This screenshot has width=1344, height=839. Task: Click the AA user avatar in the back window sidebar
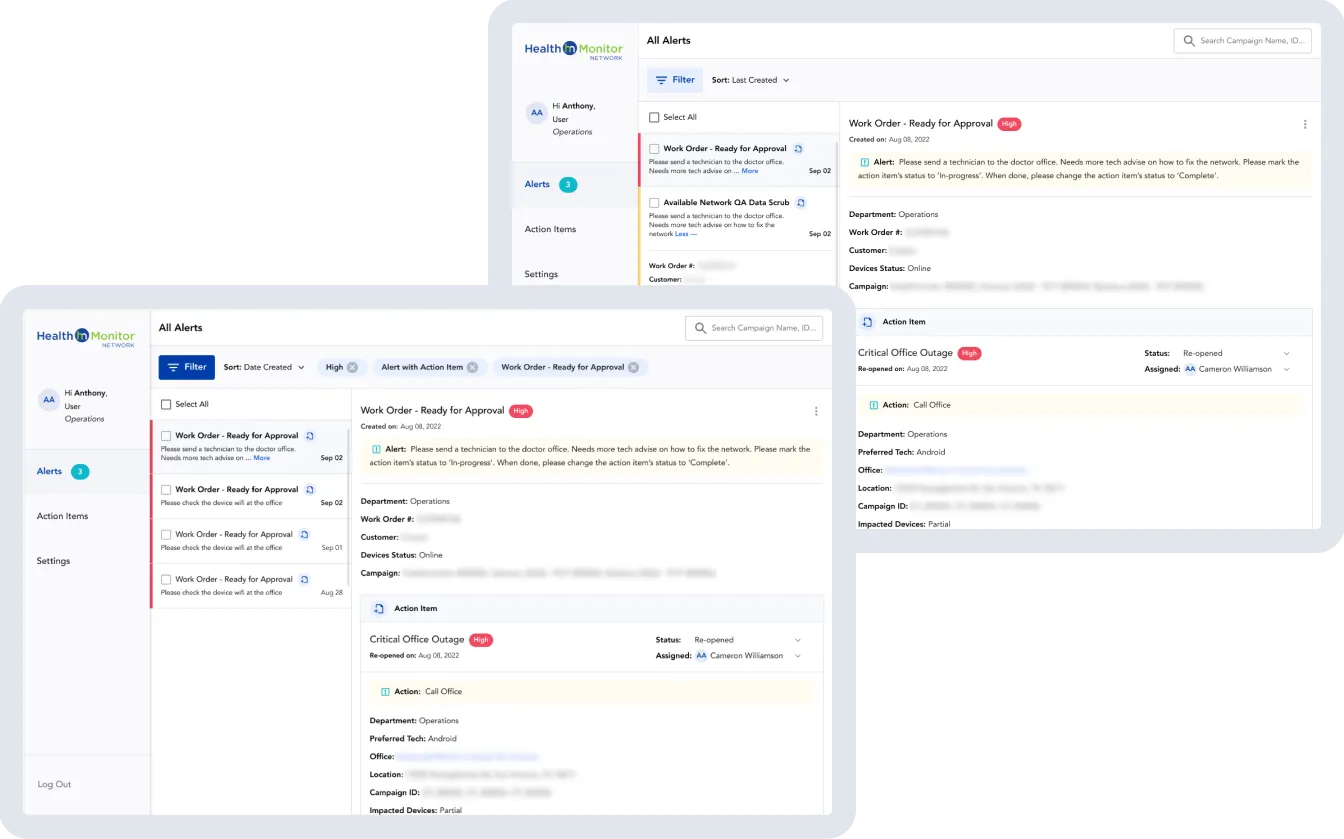(537, 113)
